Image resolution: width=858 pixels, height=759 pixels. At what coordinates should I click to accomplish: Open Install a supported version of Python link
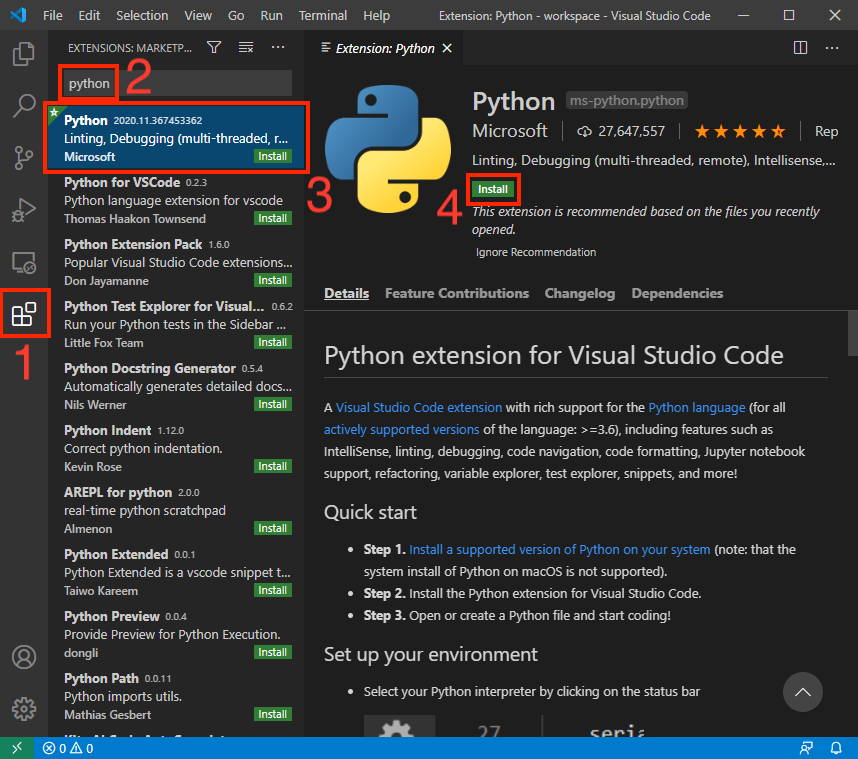pyautogui.click(x=559, y=549)
